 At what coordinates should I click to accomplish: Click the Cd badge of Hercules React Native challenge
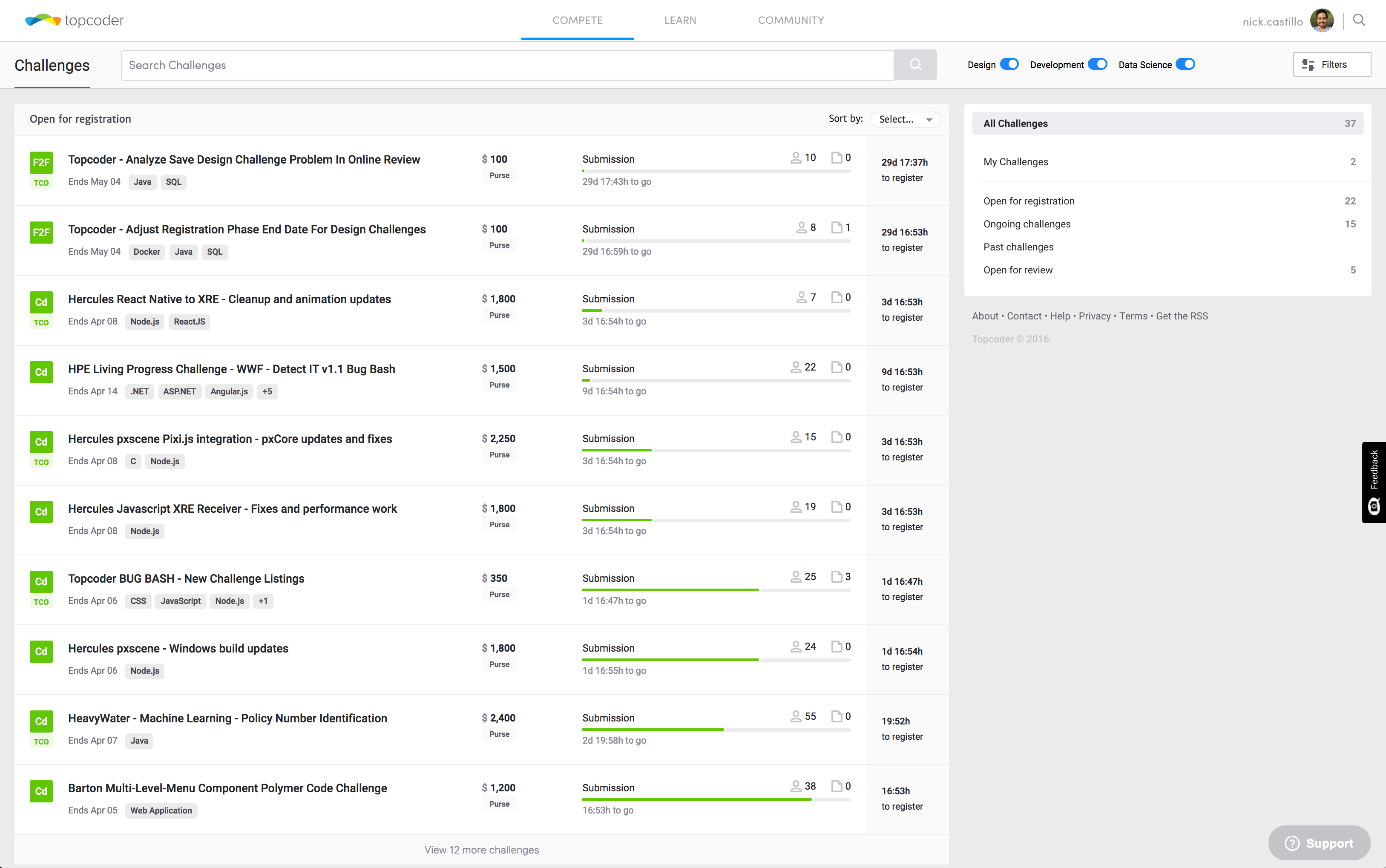(41, 302)
